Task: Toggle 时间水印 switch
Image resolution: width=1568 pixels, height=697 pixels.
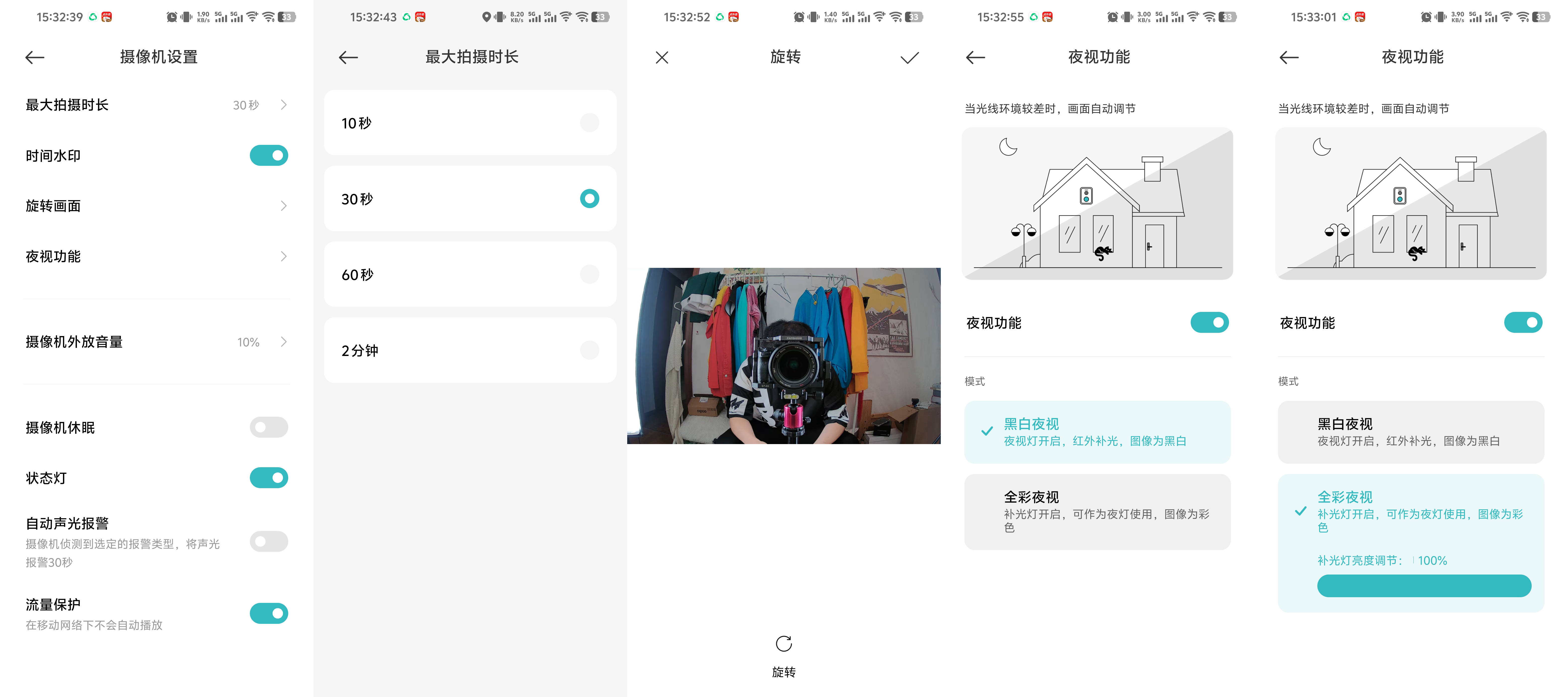Action: [x=269, y=155]
